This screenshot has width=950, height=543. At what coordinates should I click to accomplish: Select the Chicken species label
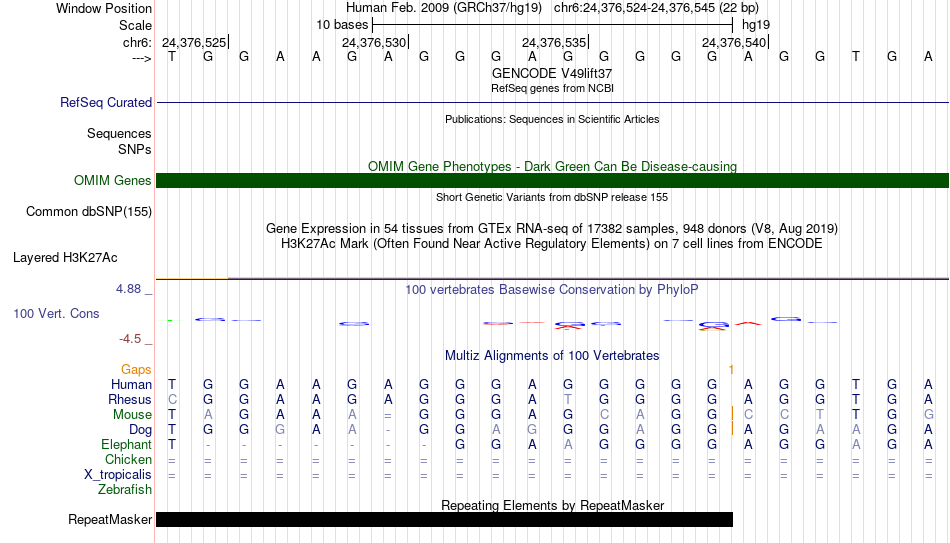coord(128,459)
